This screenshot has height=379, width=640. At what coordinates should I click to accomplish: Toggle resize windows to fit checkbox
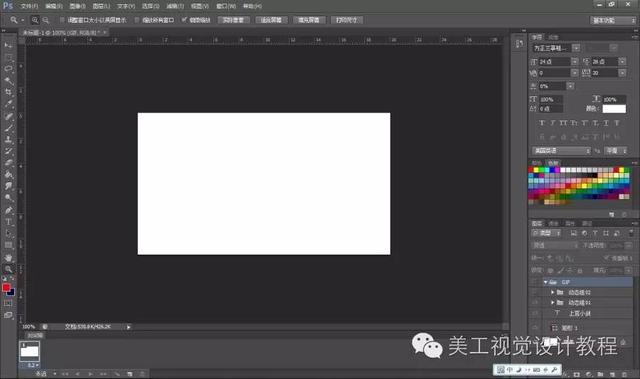point(62,20)
